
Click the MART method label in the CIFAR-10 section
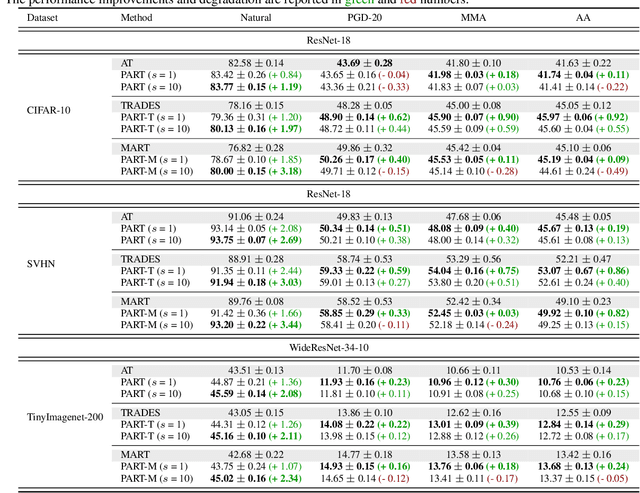136,147
